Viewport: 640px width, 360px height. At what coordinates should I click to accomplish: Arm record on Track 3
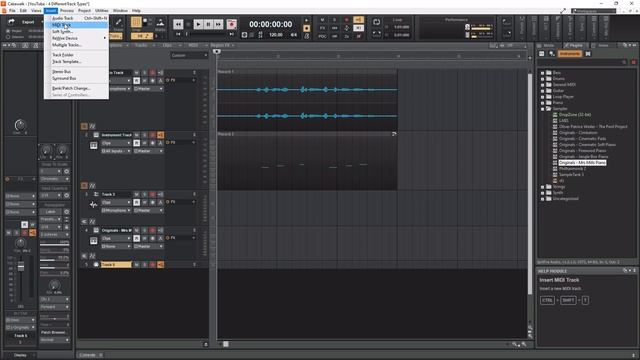(152, 194)
